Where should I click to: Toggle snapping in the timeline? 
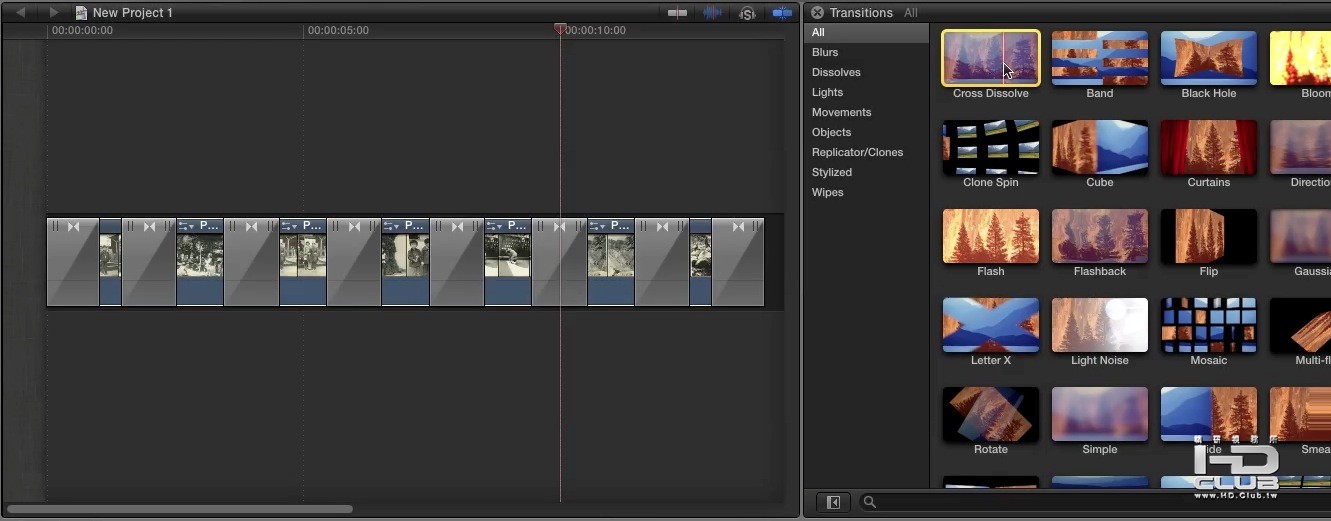pos(782,13)
